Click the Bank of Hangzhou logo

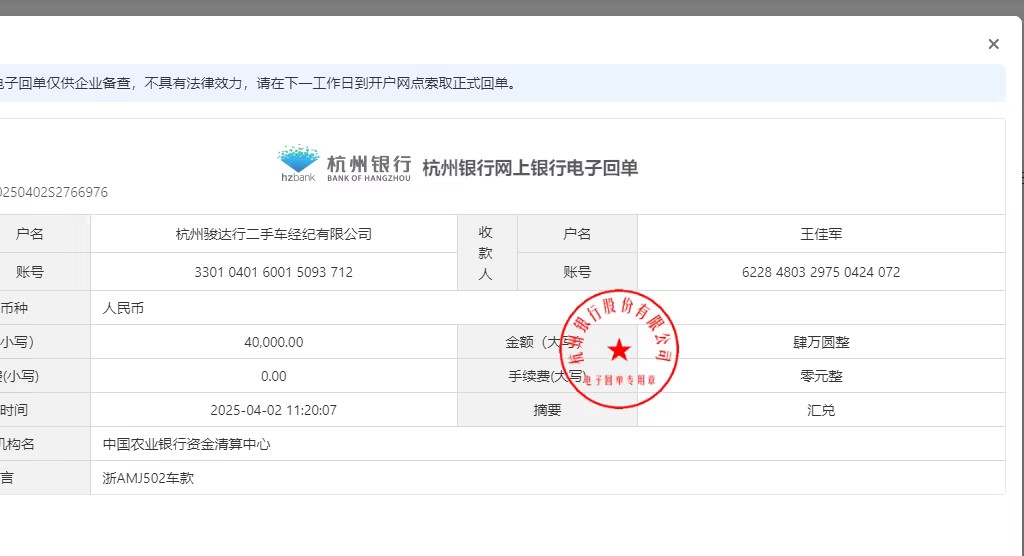(x=344, y=163)
